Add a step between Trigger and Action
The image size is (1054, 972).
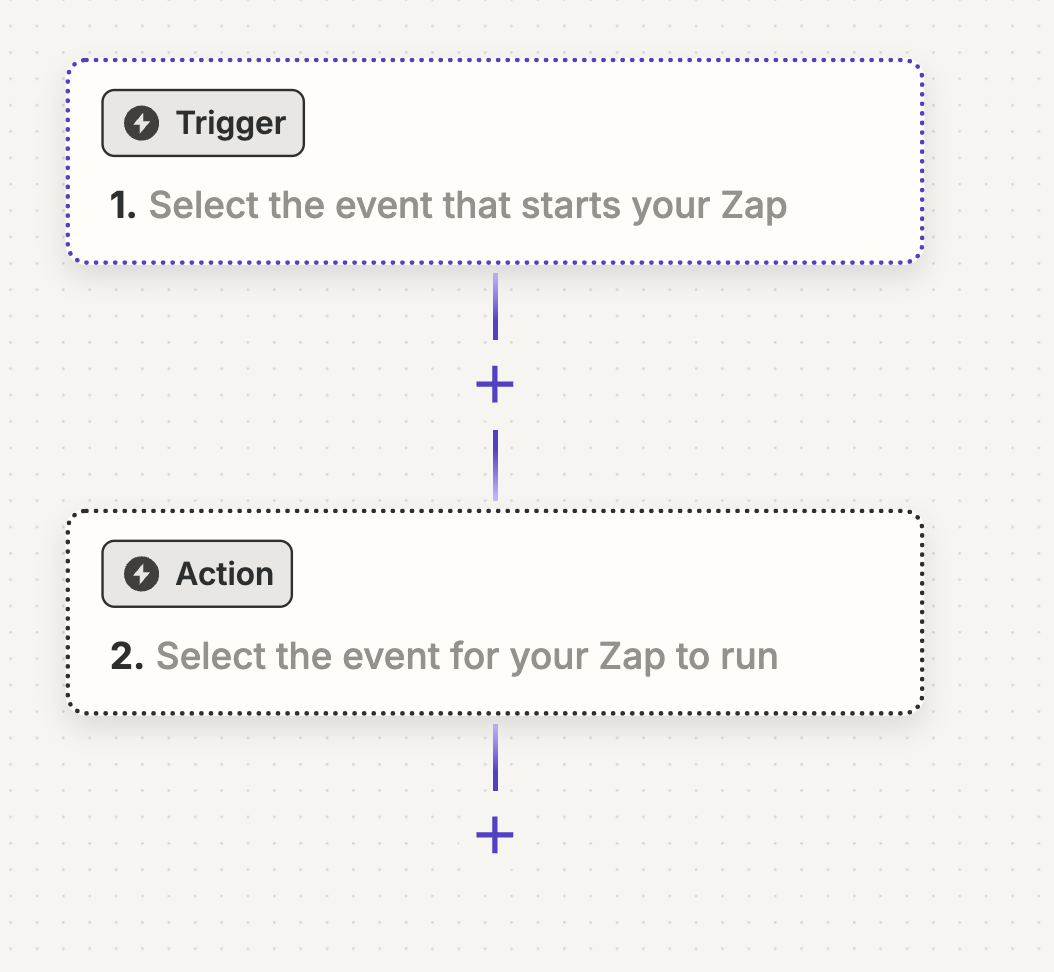click(495, 384)
